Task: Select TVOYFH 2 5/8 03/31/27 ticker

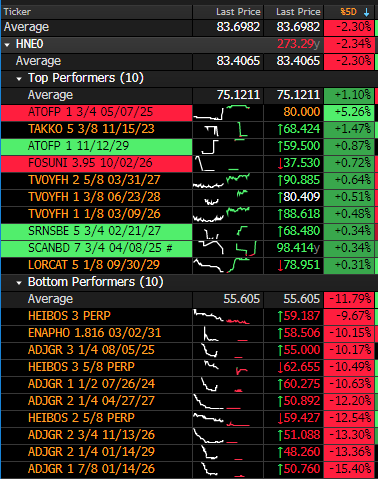Action: [x=94, y=180]
